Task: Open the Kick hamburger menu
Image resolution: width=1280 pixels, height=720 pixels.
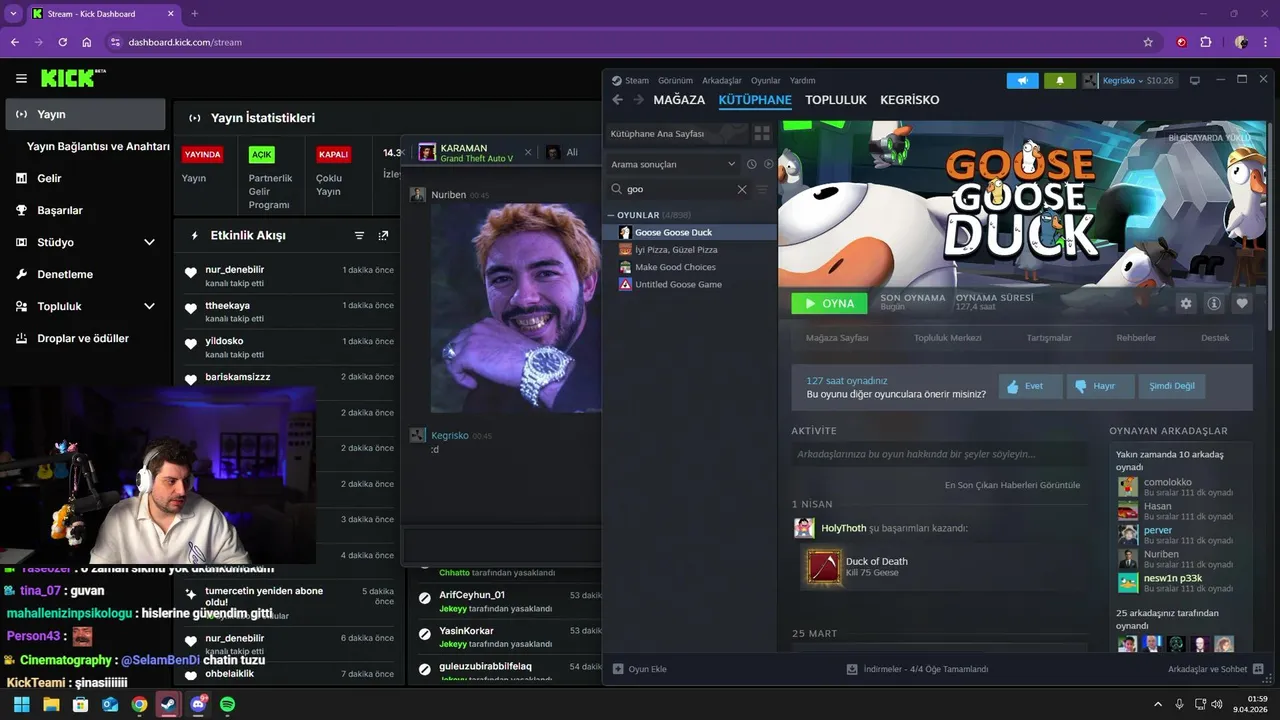Action: coord(21,78)
